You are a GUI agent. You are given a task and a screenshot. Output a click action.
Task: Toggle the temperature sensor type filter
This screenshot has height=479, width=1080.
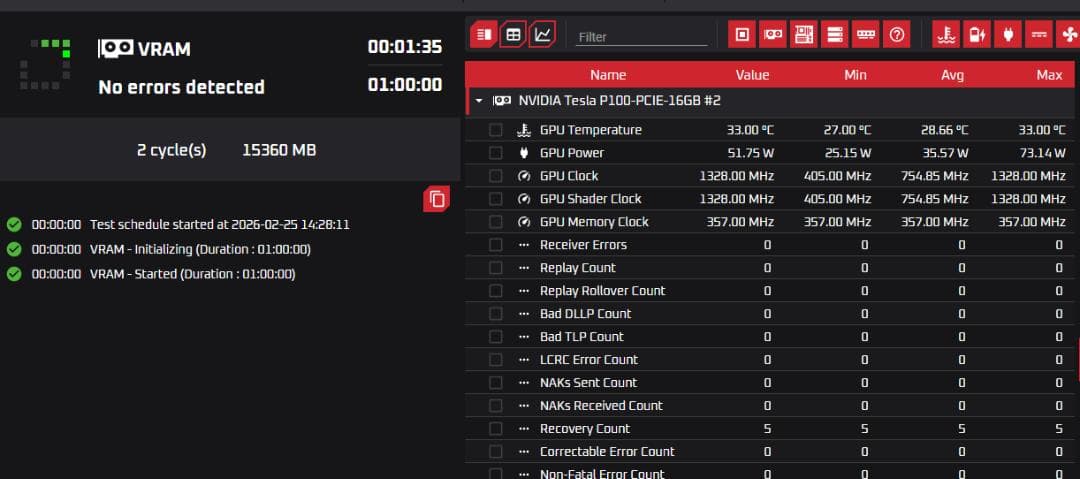click(946, 34)
